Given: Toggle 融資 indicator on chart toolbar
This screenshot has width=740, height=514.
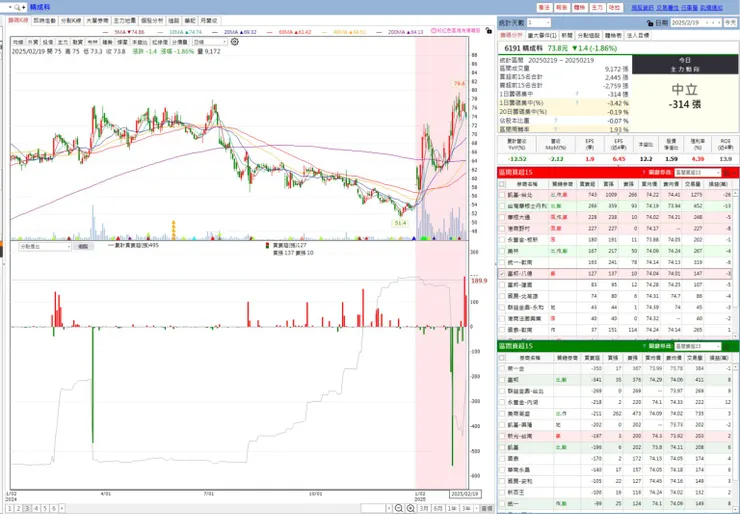Looking at the screenshot, I should 78,42.
